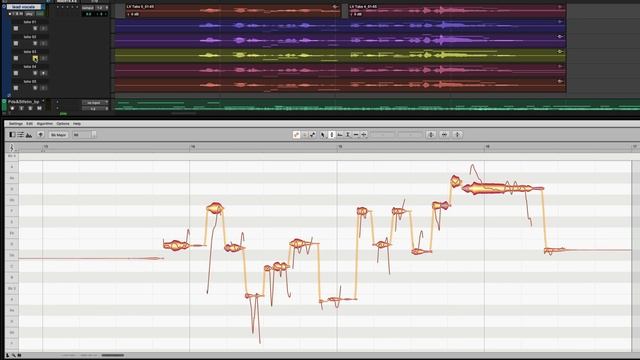The image size is (640, 360).
Task: Expand the Pzla&Strkno track name arrow
Action: coord(43,101)
